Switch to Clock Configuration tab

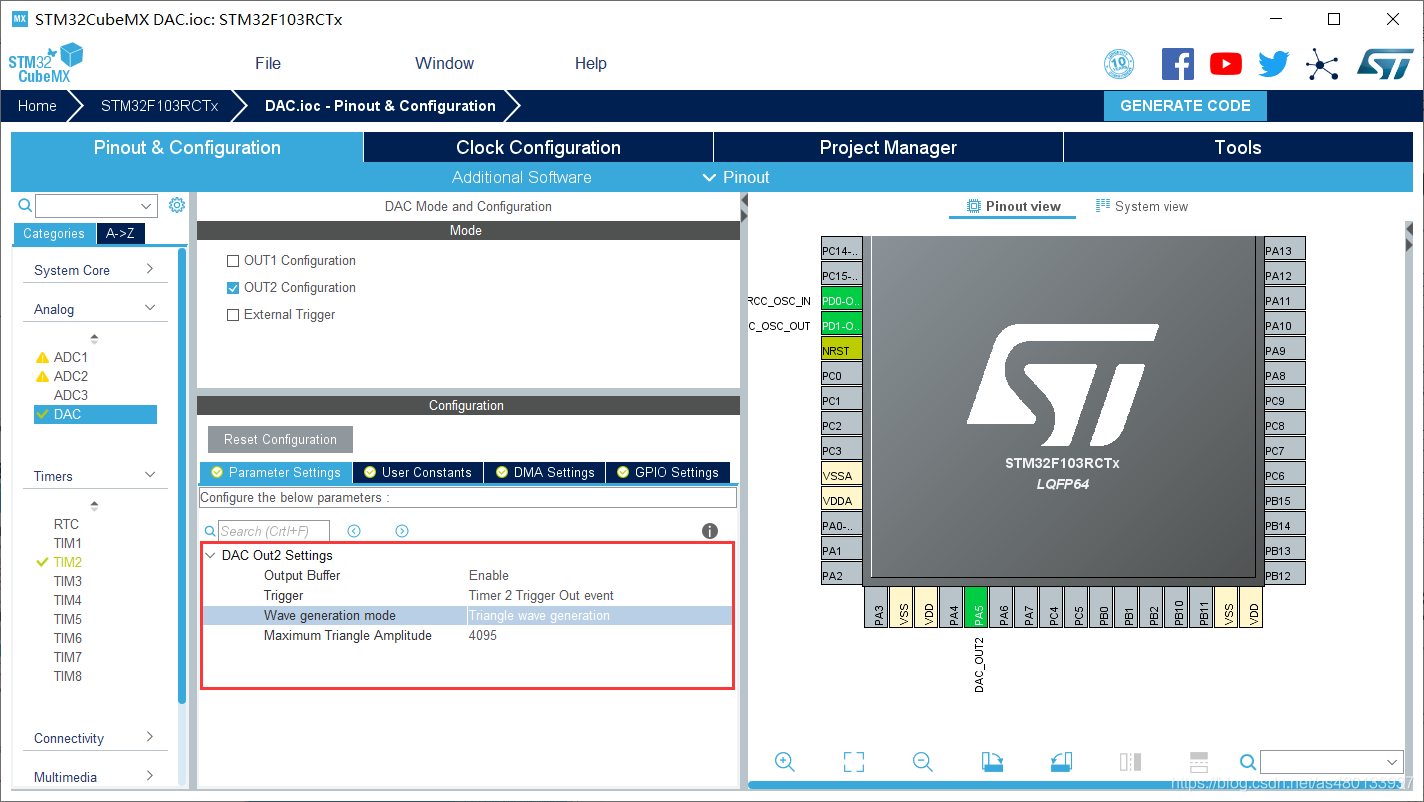pyautogui.click(x=538, y=147)
